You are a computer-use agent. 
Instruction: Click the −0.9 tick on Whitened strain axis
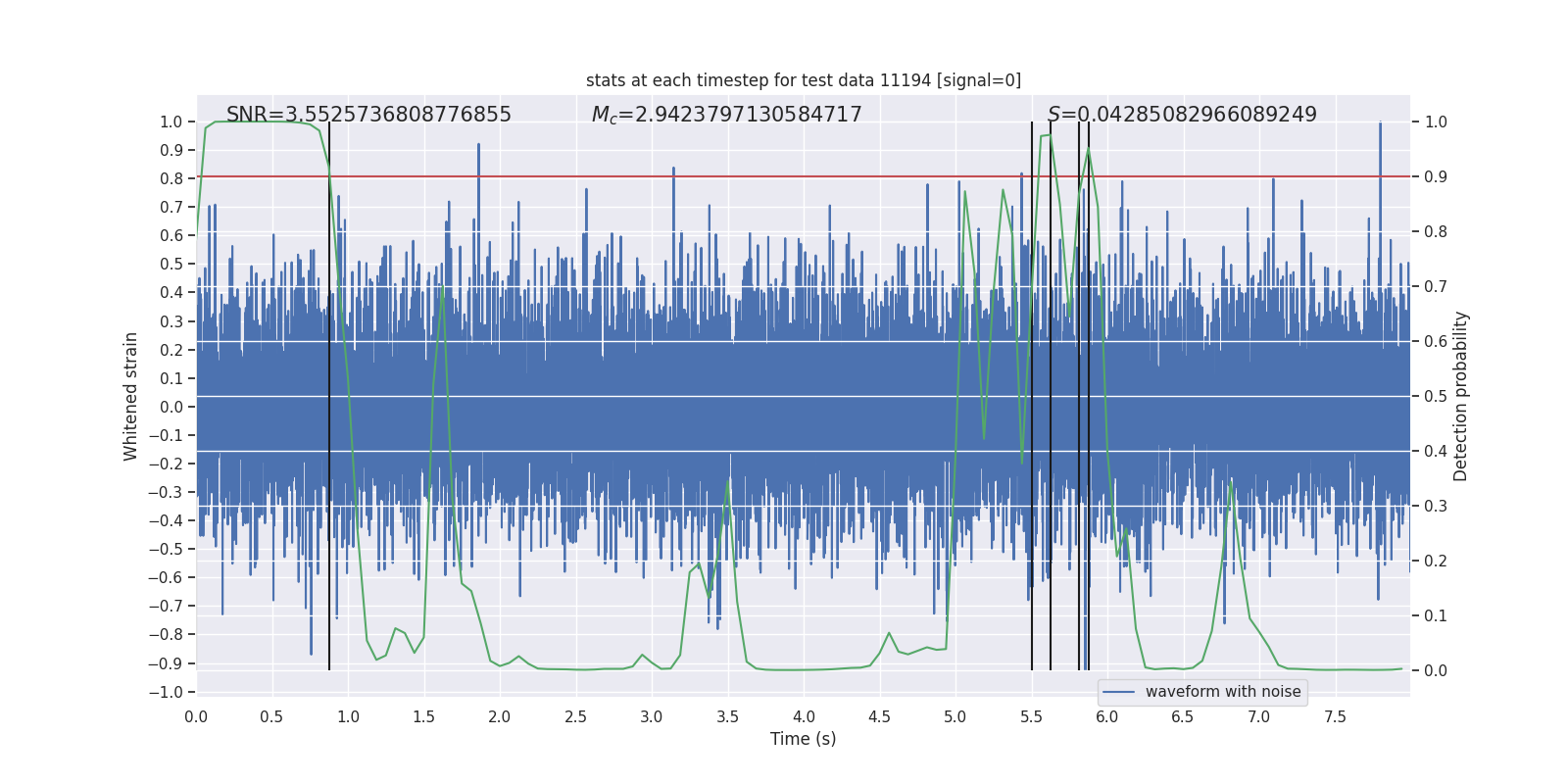[165, 663]
